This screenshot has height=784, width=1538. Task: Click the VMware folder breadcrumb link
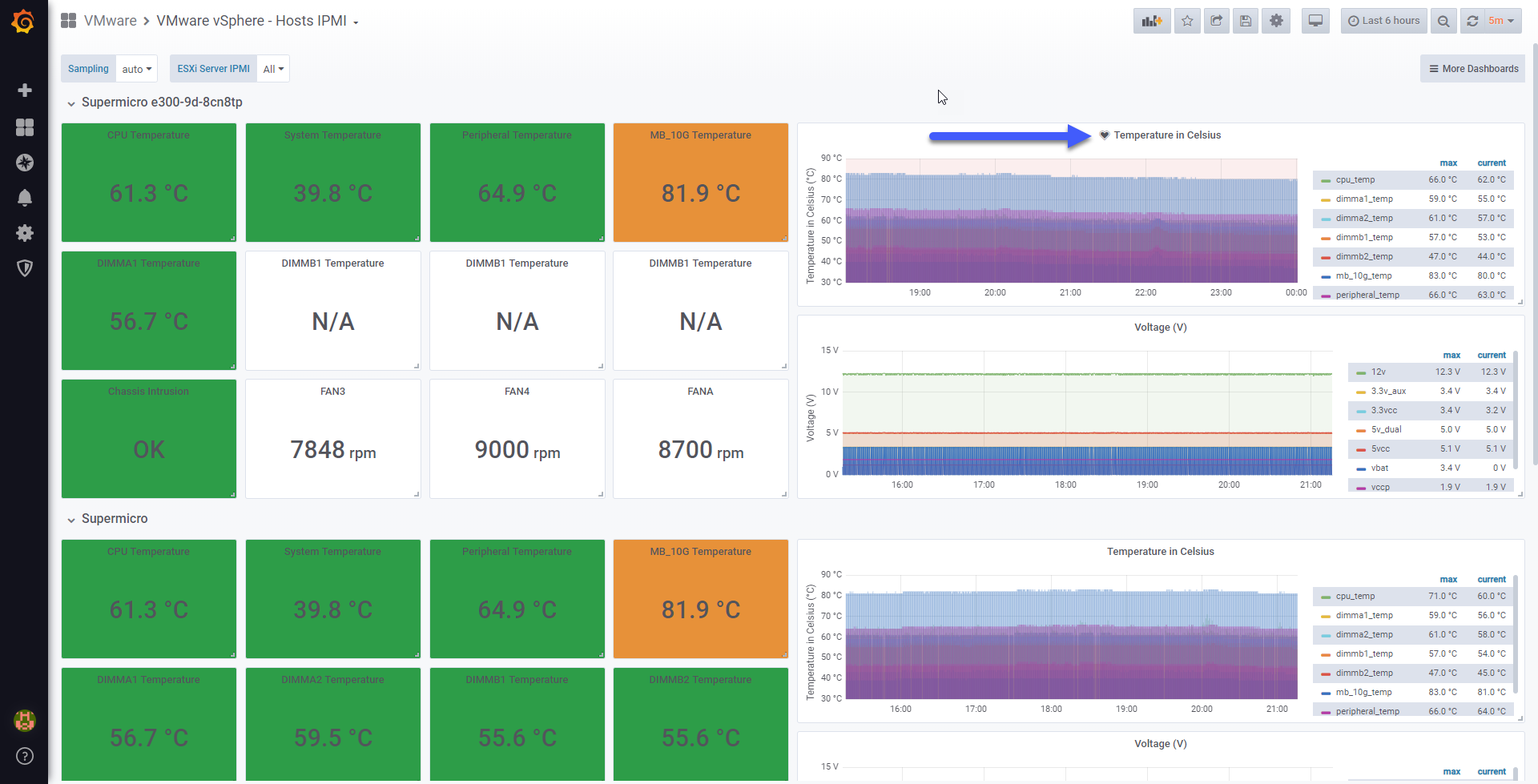click(x=111, y=21)
